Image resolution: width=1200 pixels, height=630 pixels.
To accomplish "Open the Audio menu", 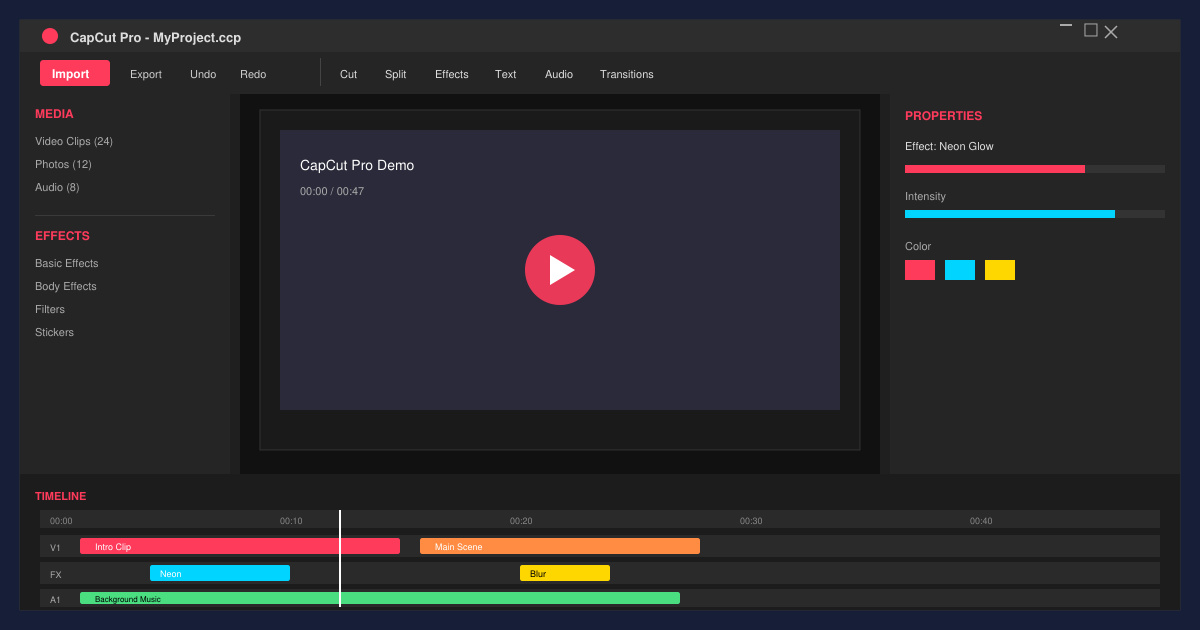I will click(x=559, y=74).
